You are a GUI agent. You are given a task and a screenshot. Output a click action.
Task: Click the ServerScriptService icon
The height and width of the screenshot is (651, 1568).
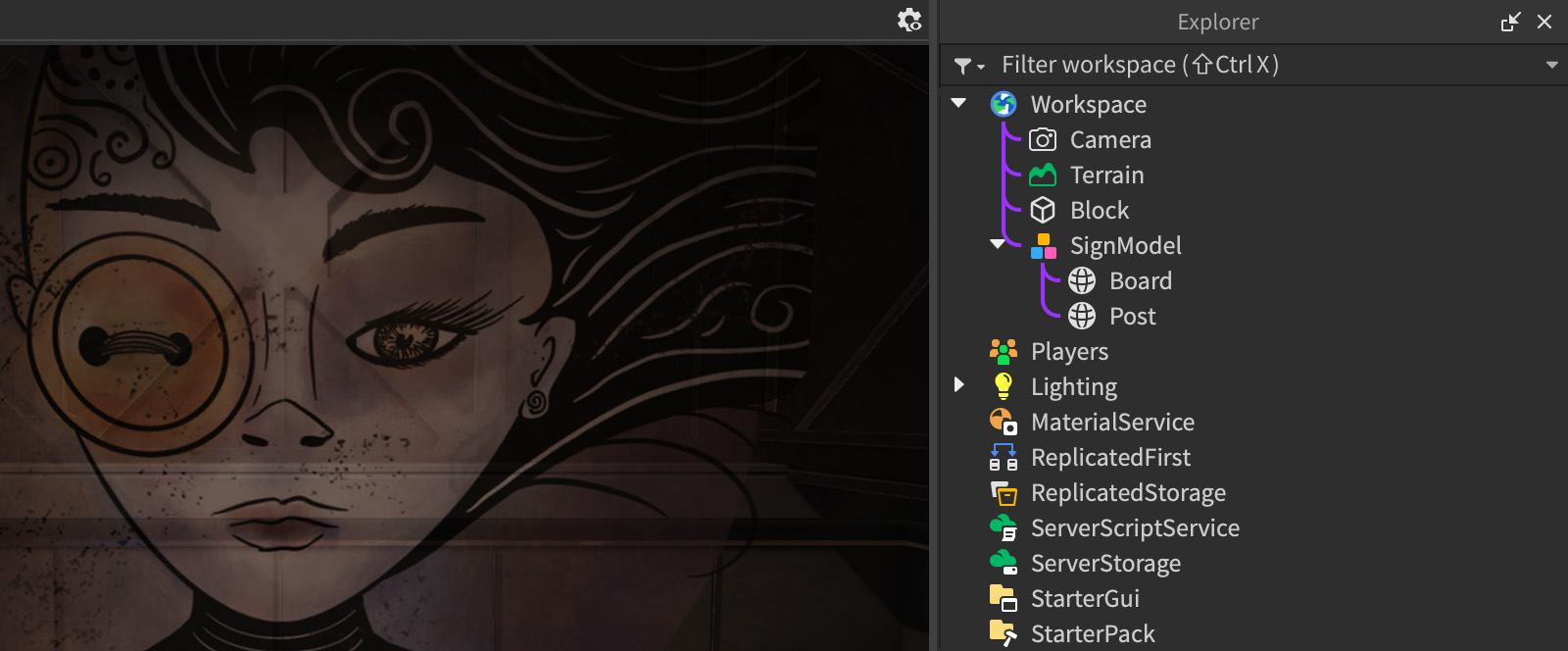[1004, 527]
